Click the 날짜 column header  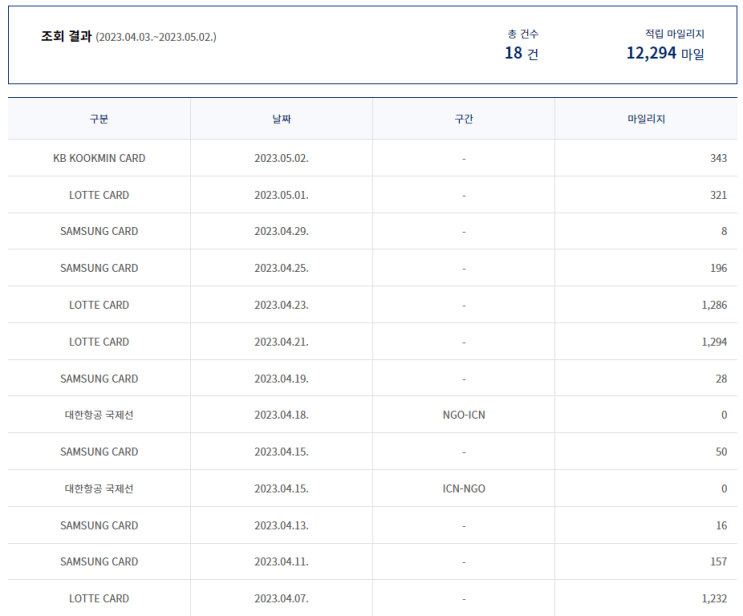[x=281, y=119]
